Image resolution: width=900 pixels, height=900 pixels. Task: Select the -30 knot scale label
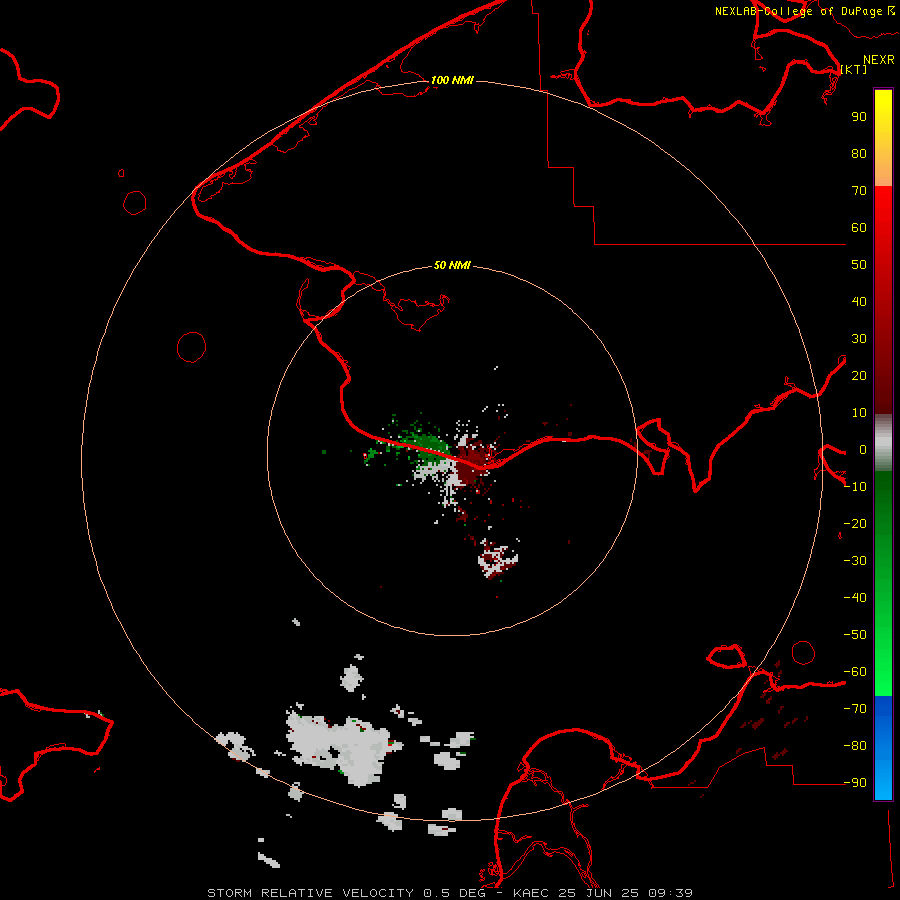click(x=855, y=561)
